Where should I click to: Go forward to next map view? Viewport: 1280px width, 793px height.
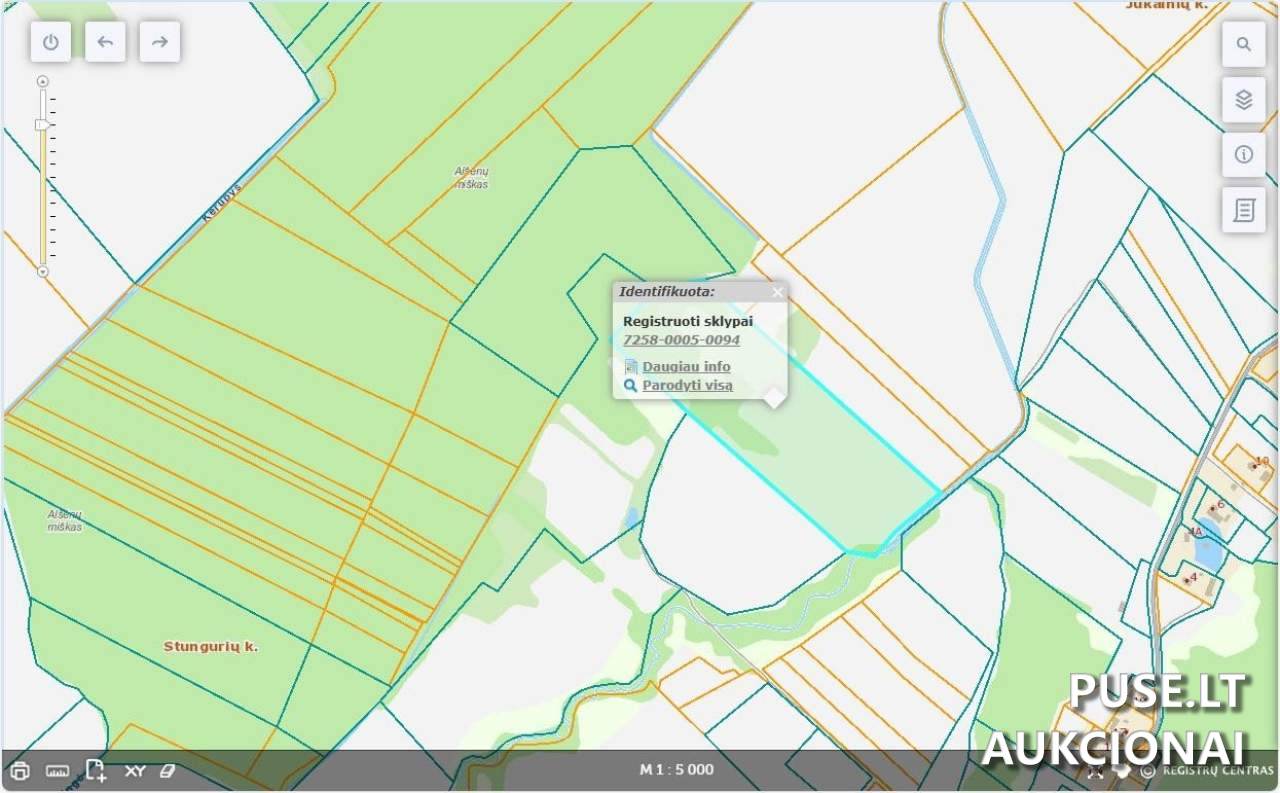[x=160, y=42]
